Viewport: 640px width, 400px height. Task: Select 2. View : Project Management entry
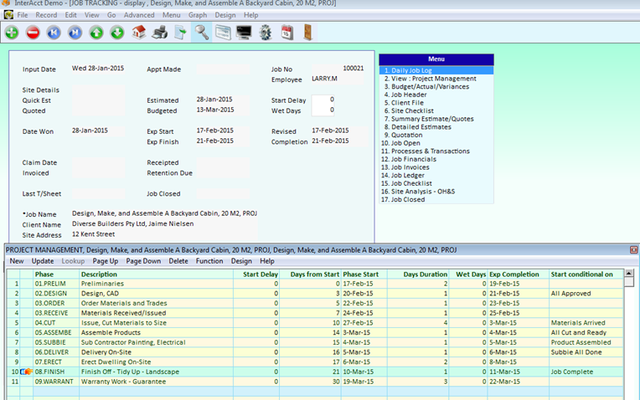click(x=436, y=78)
